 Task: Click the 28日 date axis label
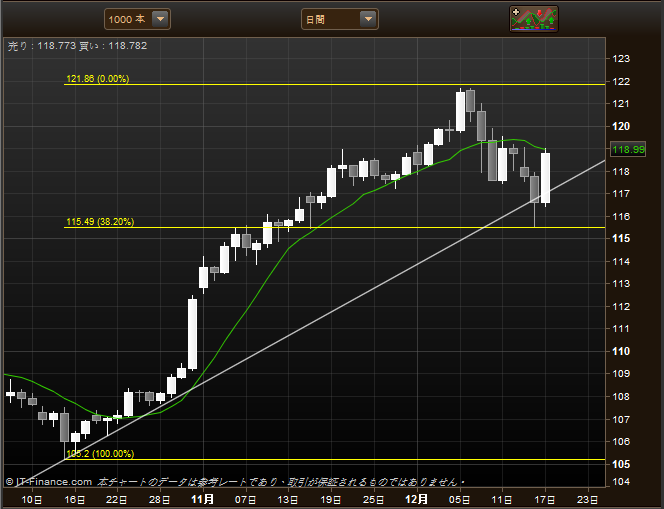coord(159,500)
